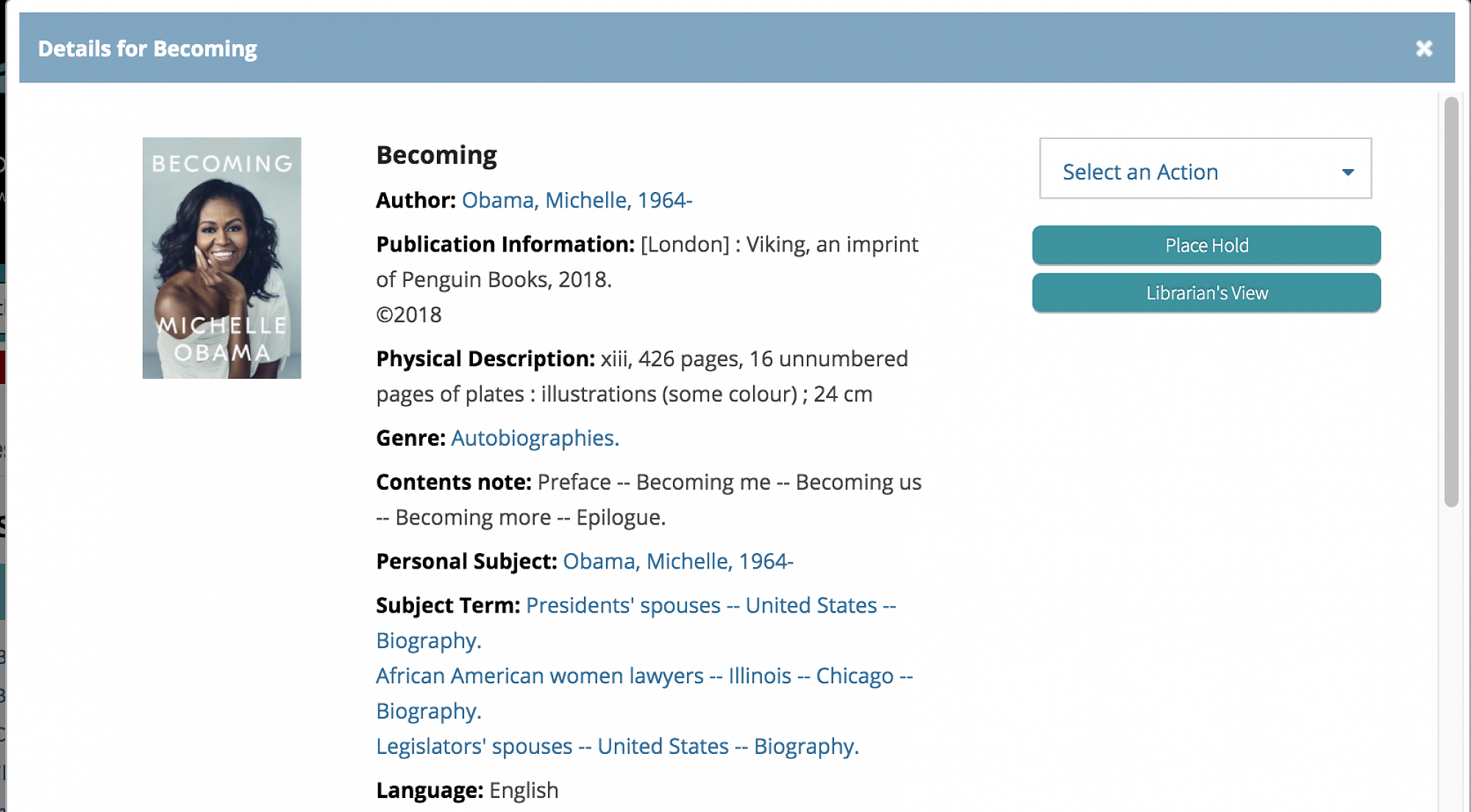Click the Publication Information label
Screen dimensions: 1471x812
click(505, 244)
